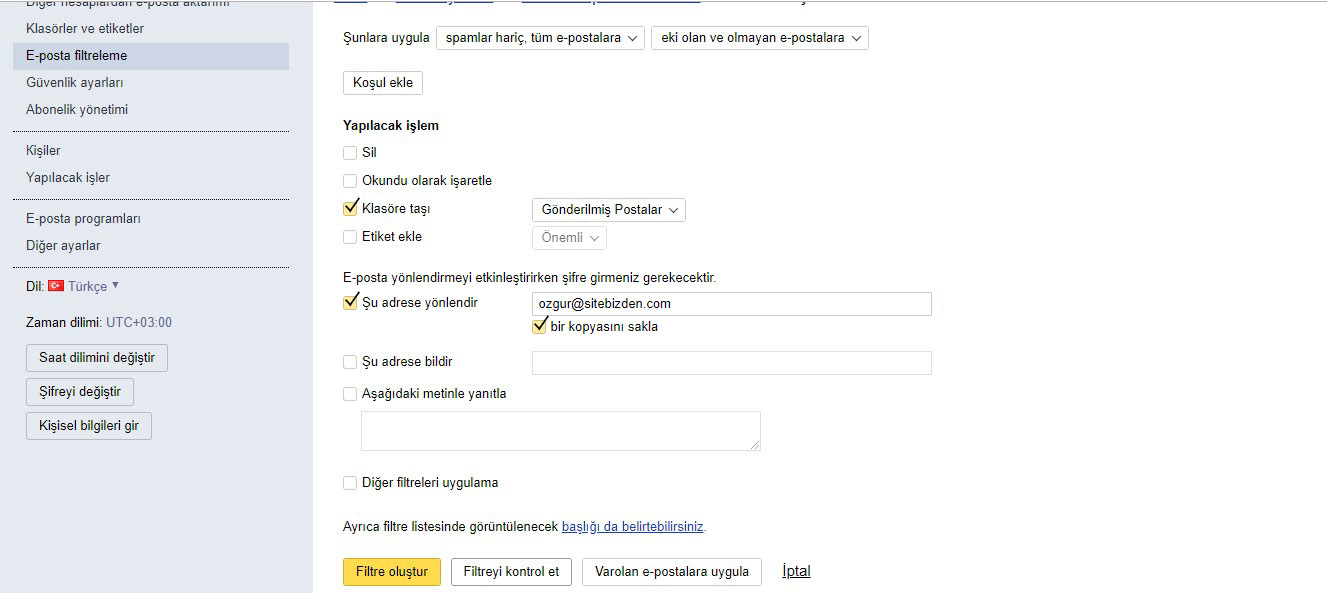Open the eki olan ve olmayan e-postalara dropdown
The height and width of the screenshot is (593, 1327).
759,38
